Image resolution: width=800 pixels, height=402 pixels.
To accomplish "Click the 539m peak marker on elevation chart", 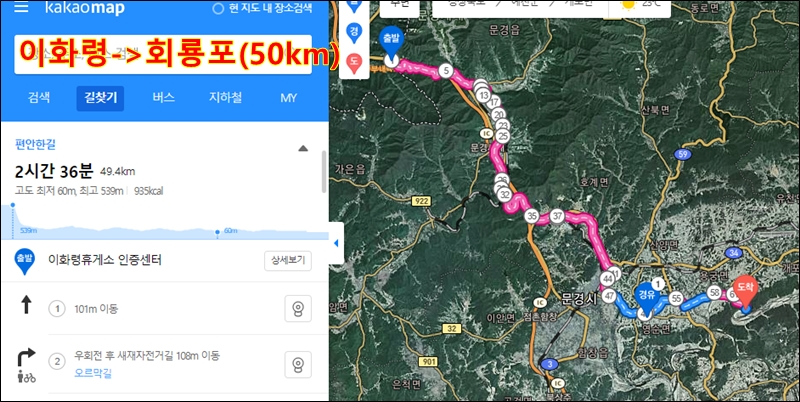I will click(13, 205).
